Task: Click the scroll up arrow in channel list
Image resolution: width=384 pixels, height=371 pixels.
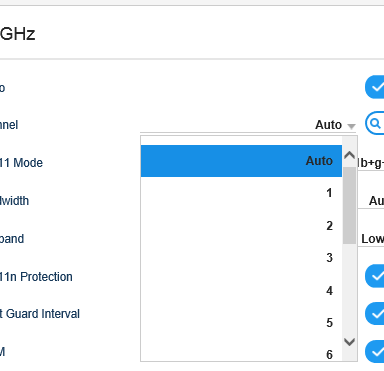Action: pyautogui.click(x=349, y=155)
